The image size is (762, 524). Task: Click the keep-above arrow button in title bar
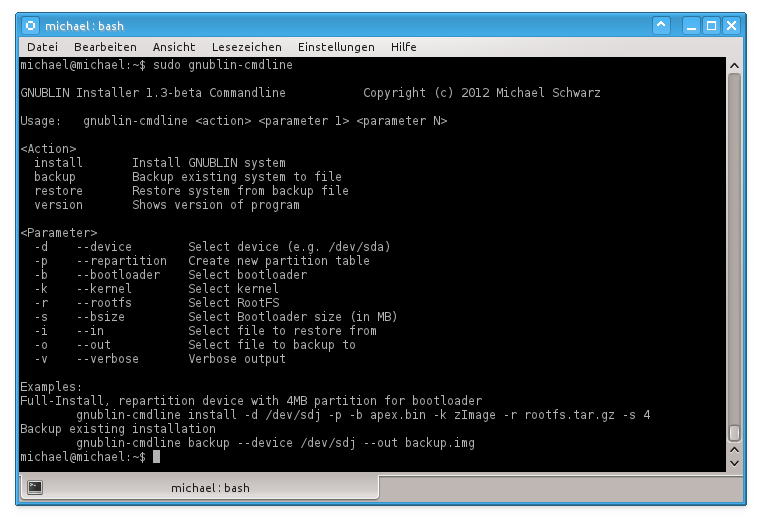[x=661, y=25]
